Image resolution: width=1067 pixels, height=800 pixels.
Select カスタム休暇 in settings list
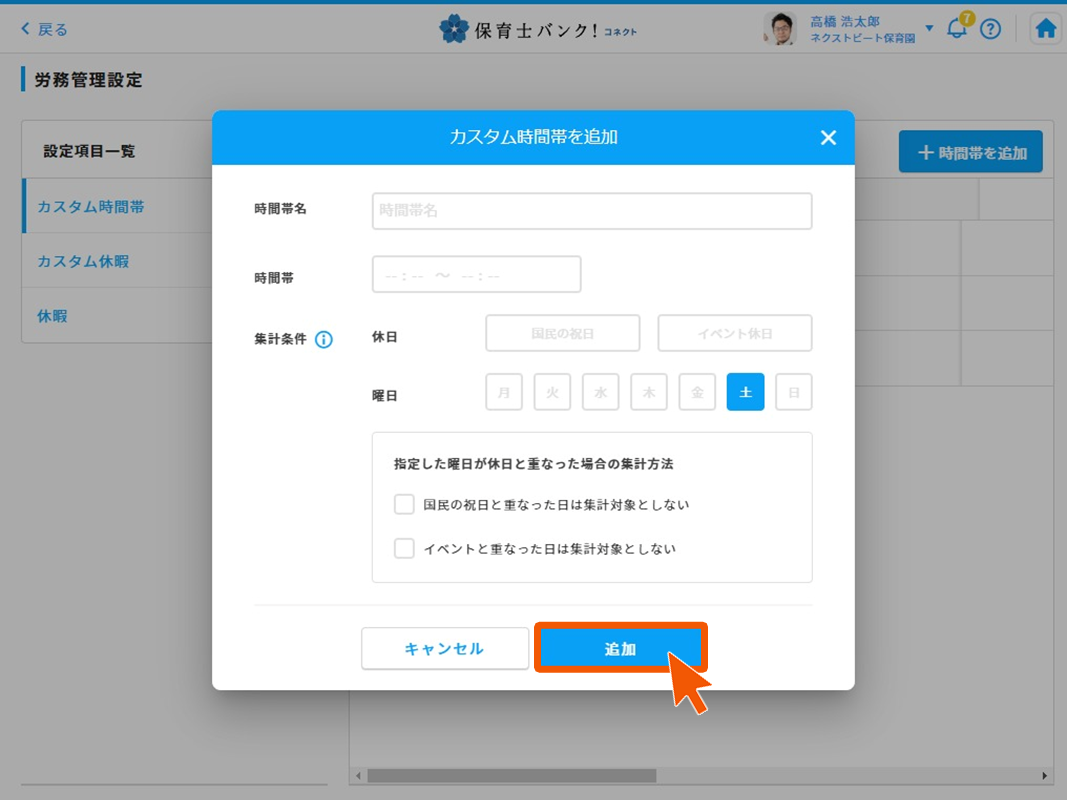[83, 262]
